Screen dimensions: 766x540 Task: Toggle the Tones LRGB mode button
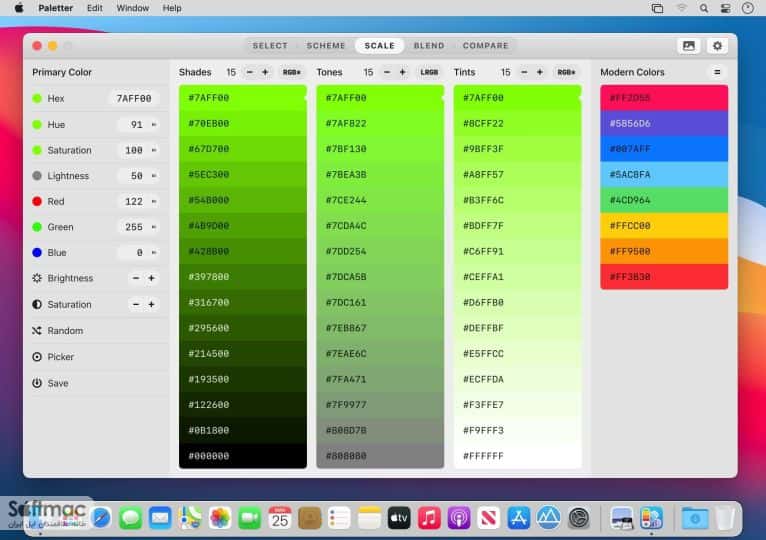click(429, 72)
